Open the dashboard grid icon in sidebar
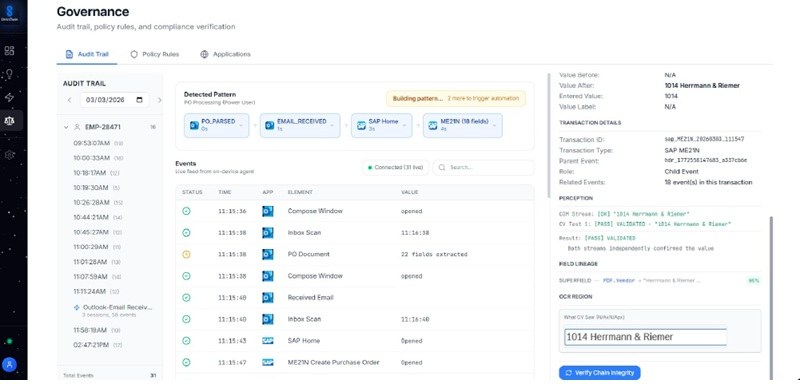800x384 pixels. (x=9, y=50)
